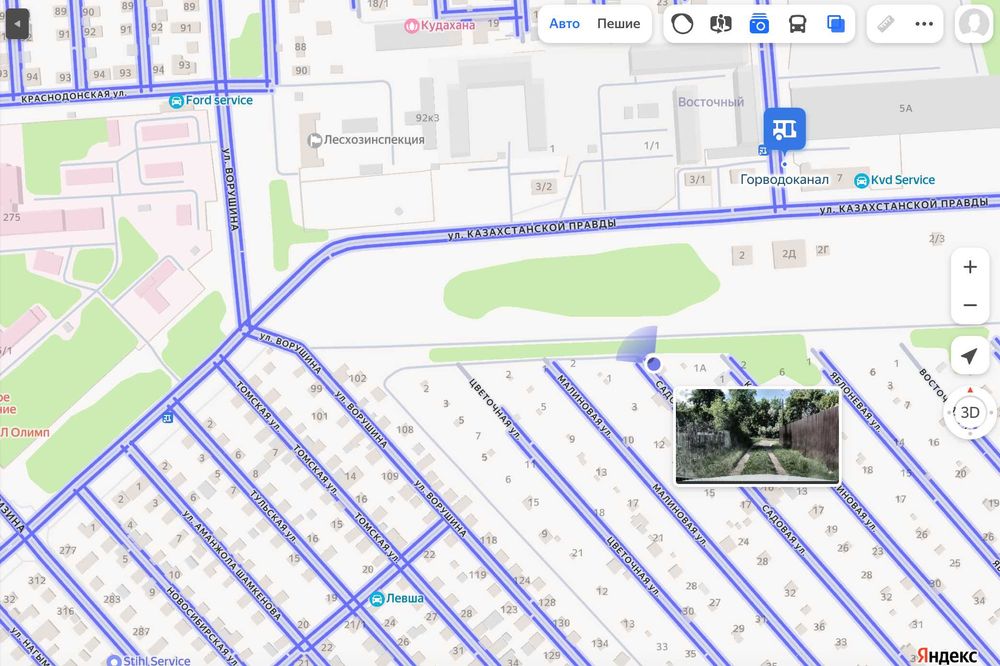Toggle the blue camera photos layer
The height and width of the screenshot is (666, 1000).
759,24
